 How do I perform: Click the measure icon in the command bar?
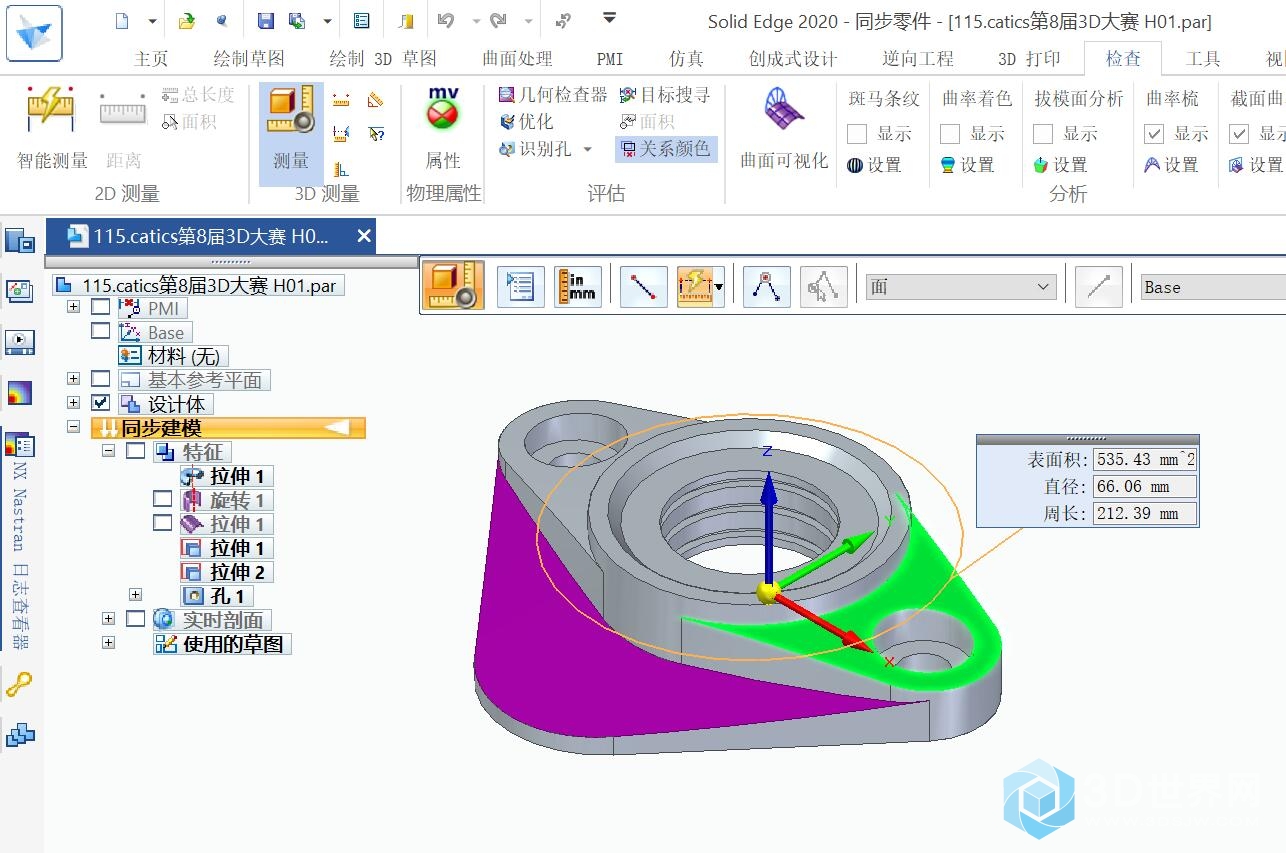click(x=454, y=286)
